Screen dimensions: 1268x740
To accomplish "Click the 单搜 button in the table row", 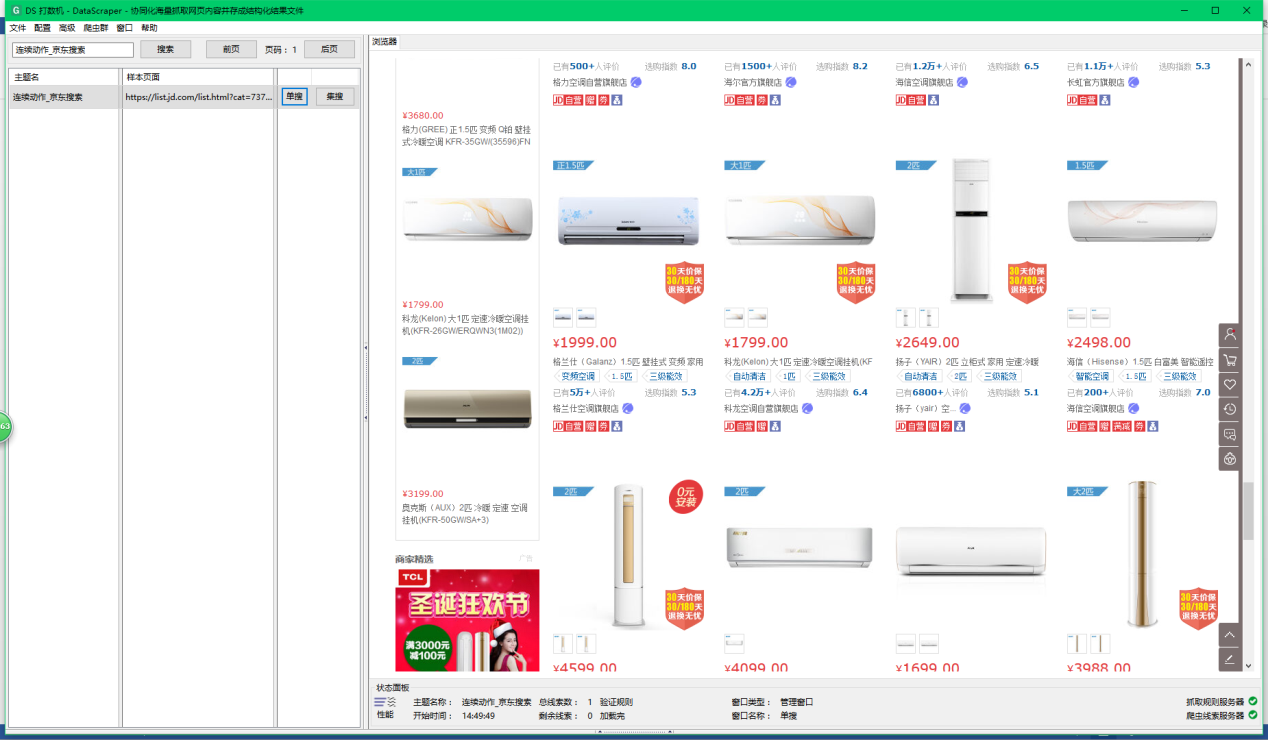I will click(294, 97).
